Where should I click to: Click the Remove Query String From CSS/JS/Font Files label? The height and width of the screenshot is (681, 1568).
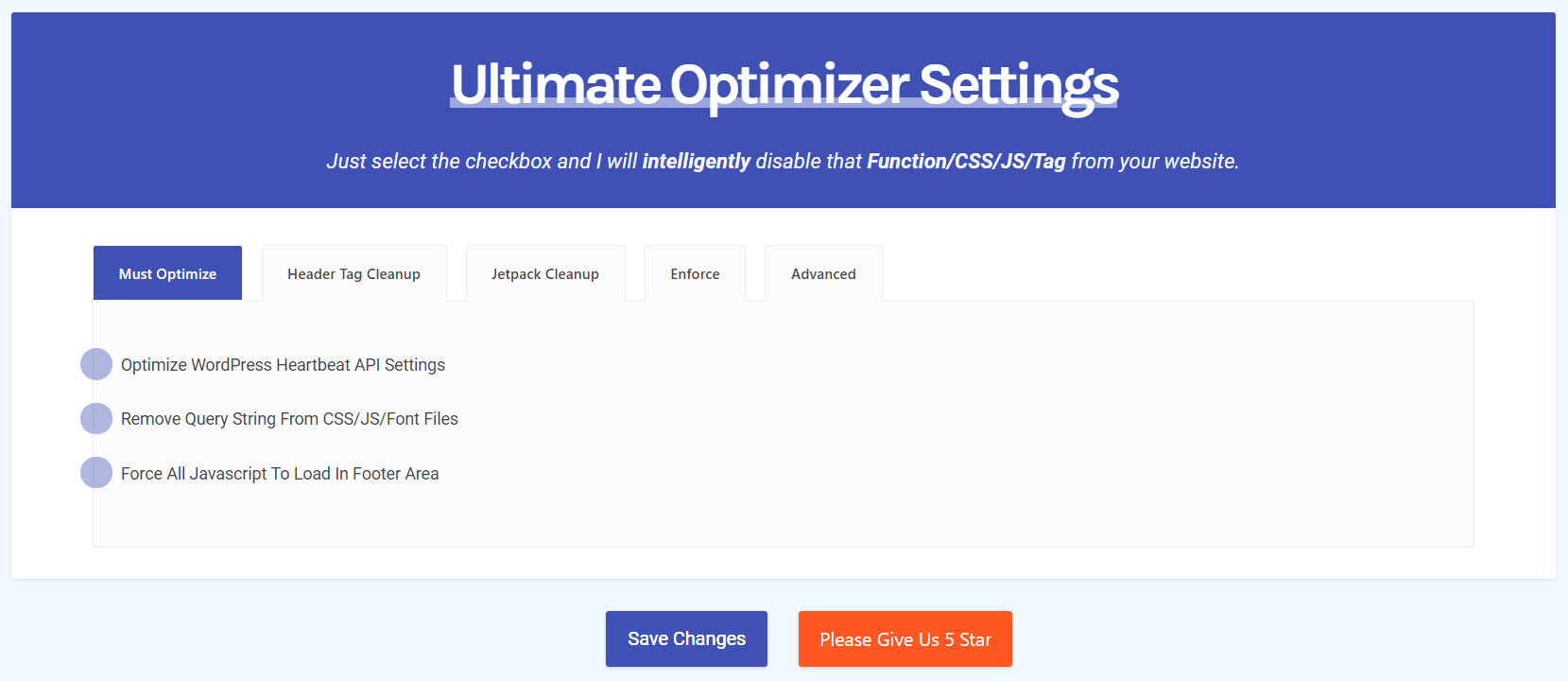[289, 419]
